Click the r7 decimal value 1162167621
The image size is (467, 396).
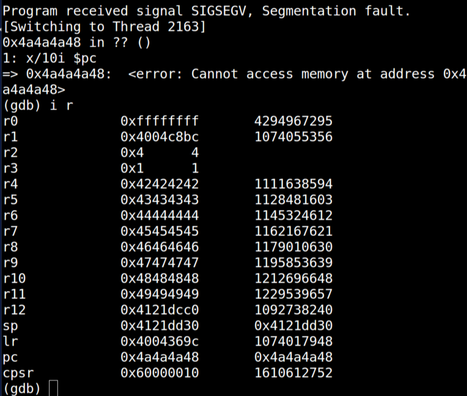[294, 231]
